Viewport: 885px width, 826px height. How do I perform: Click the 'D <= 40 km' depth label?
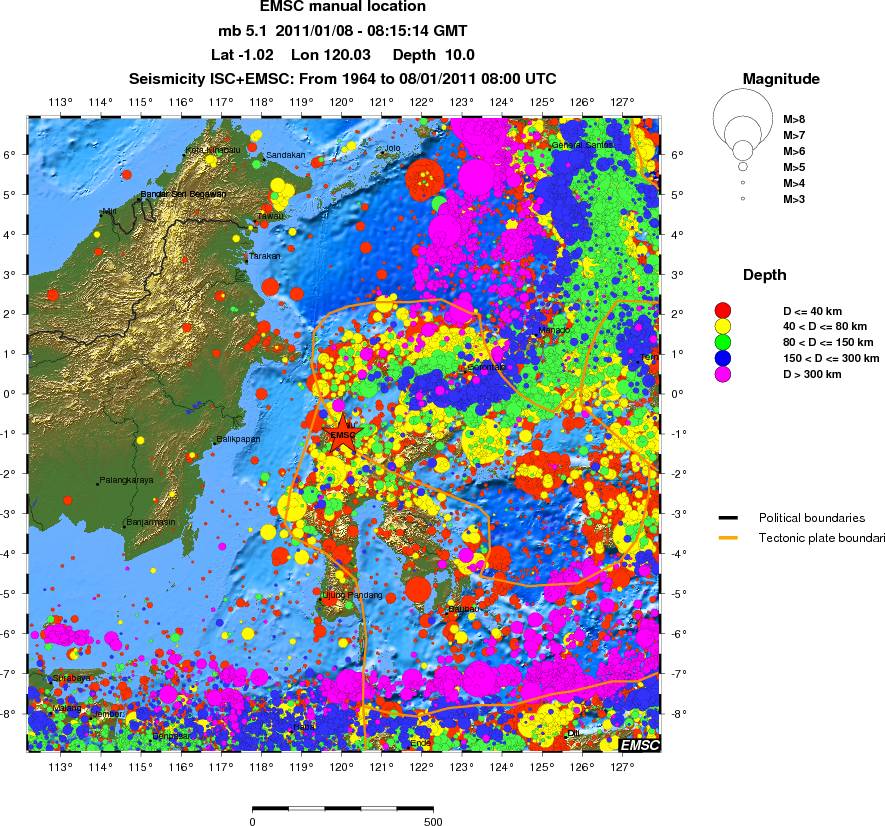tap(812, 311)
